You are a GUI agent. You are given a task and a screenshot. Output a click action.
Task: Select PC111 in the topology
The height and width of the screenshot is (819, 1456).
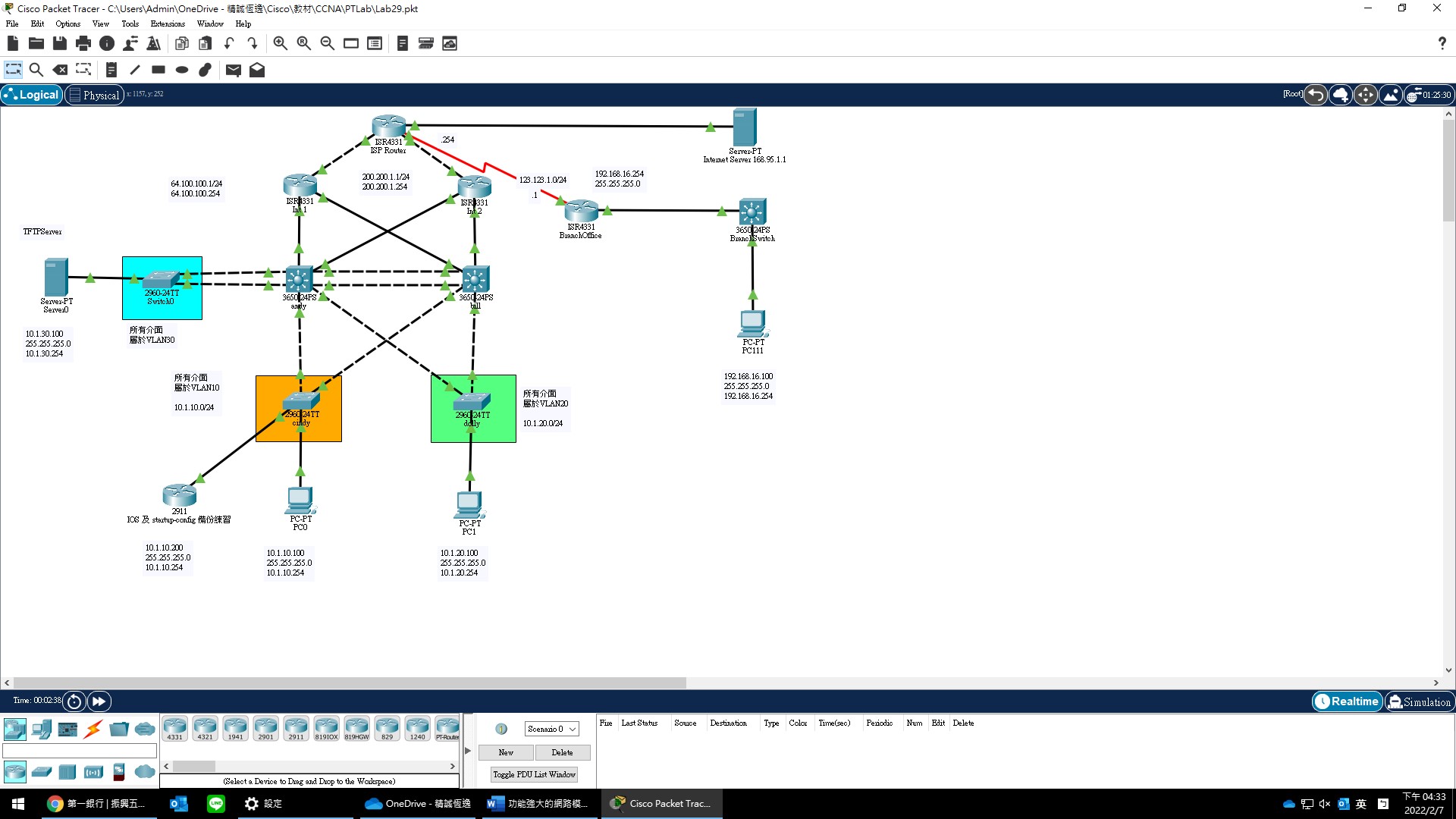[x=752, y=324]
